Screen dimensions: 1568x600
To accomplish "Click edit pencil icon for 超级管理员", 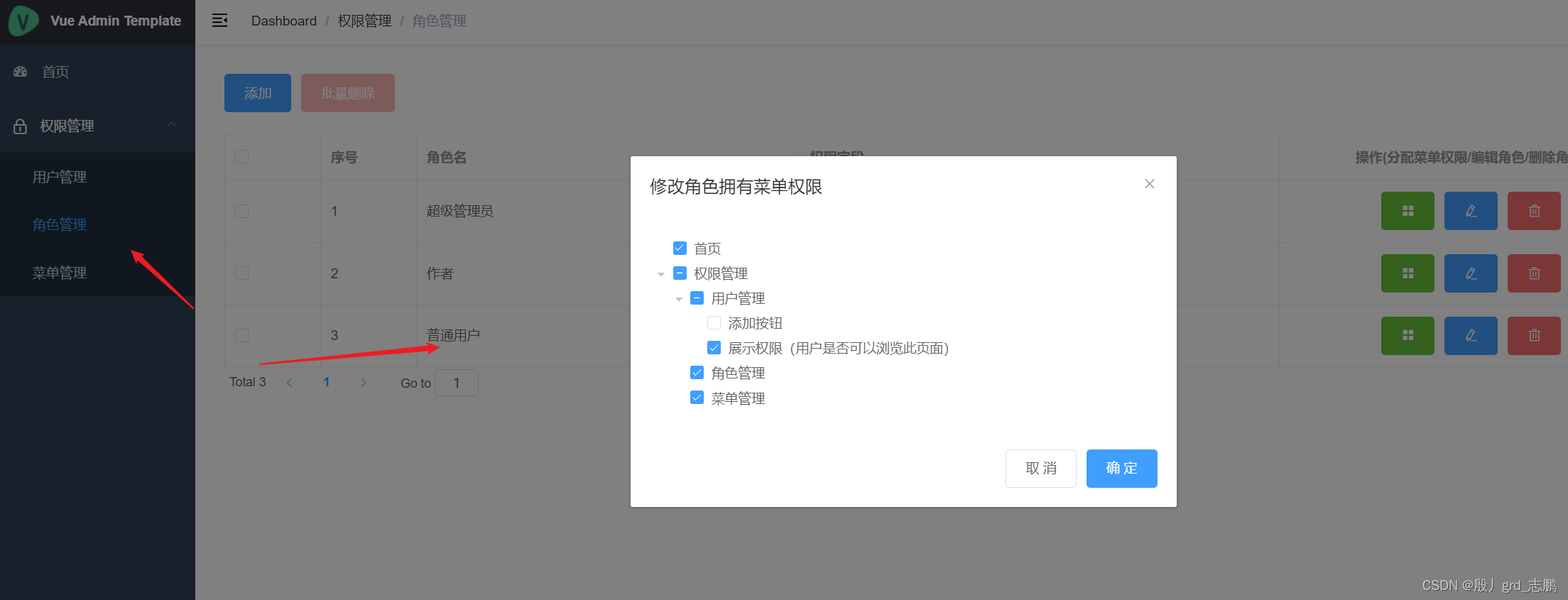I will (1471, 211).
